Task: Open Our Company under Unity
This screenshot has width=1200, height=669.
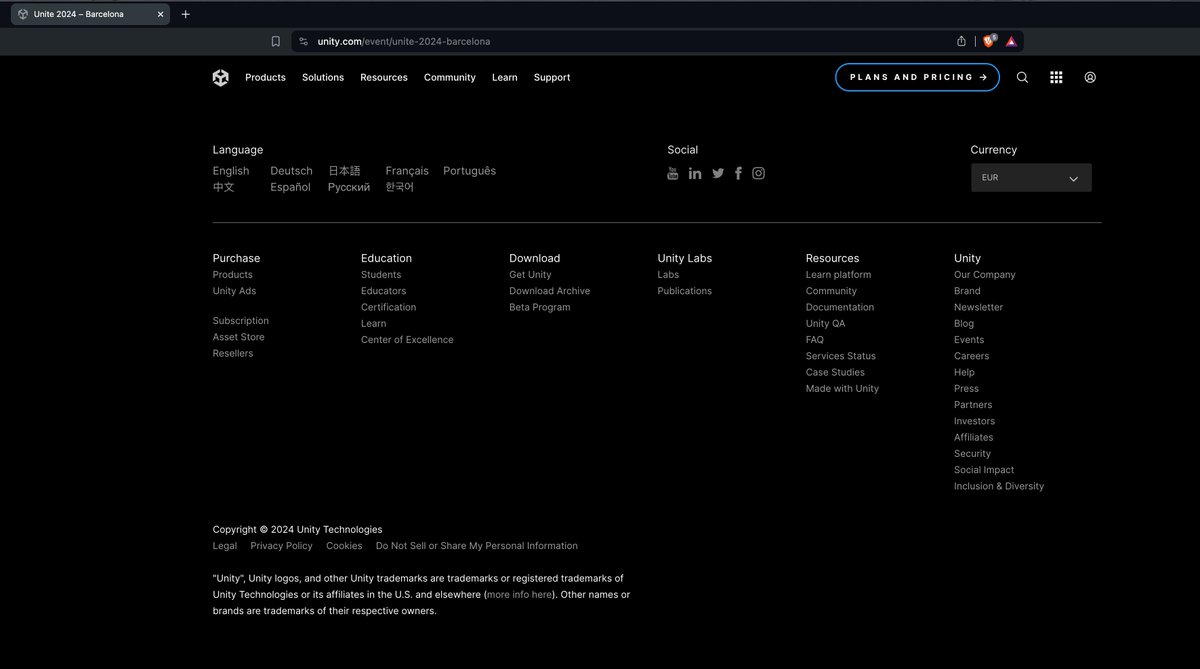Action: click(x=985, y=275)
